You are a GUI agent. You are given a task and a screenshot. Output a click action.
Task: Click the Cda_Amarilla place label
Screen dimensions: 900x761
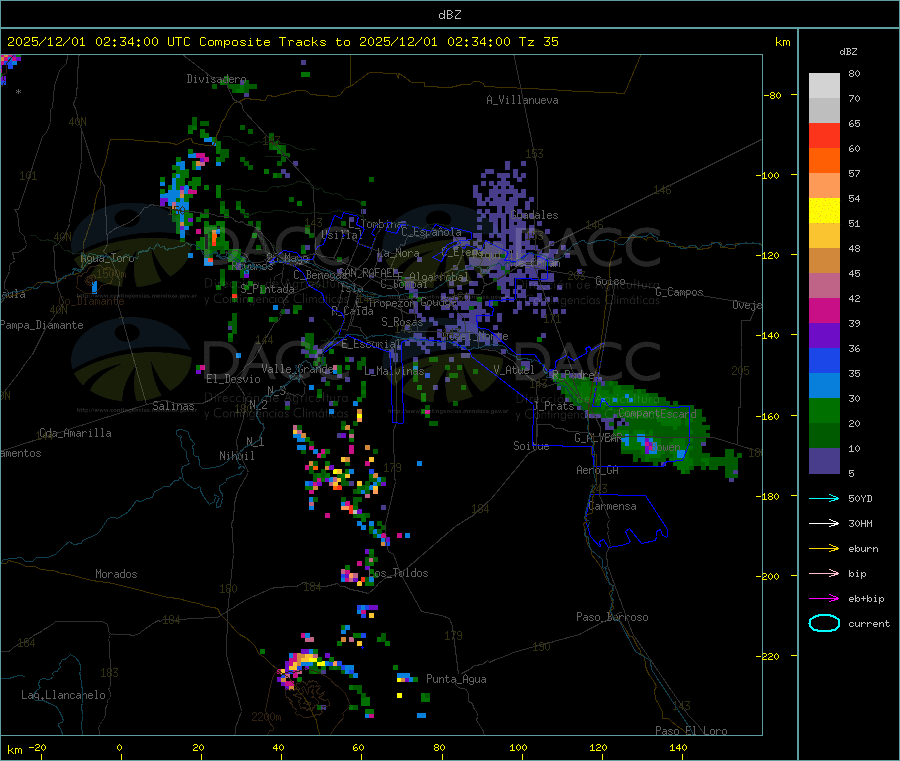tap(75, 433)
